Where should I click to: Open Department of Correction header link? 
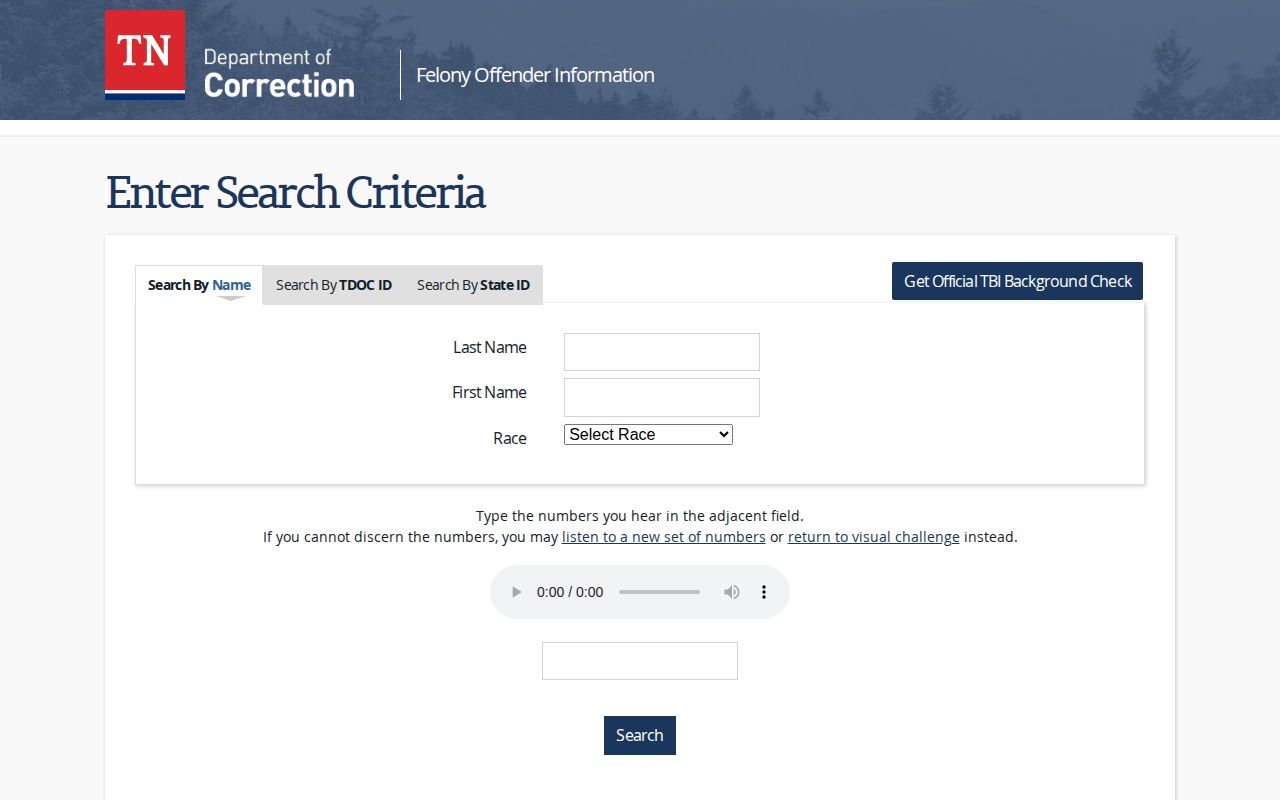(279, 73)
